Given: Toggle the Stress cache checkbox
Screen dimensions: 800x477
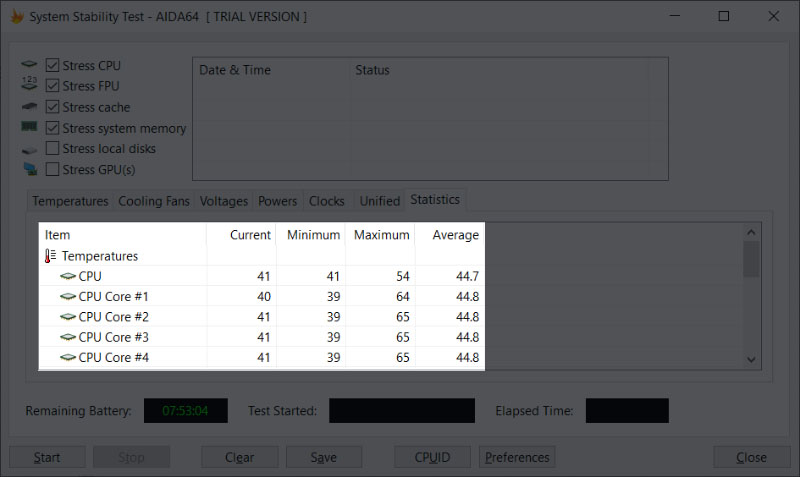Looking at the screenshot, I should point(52,107).
